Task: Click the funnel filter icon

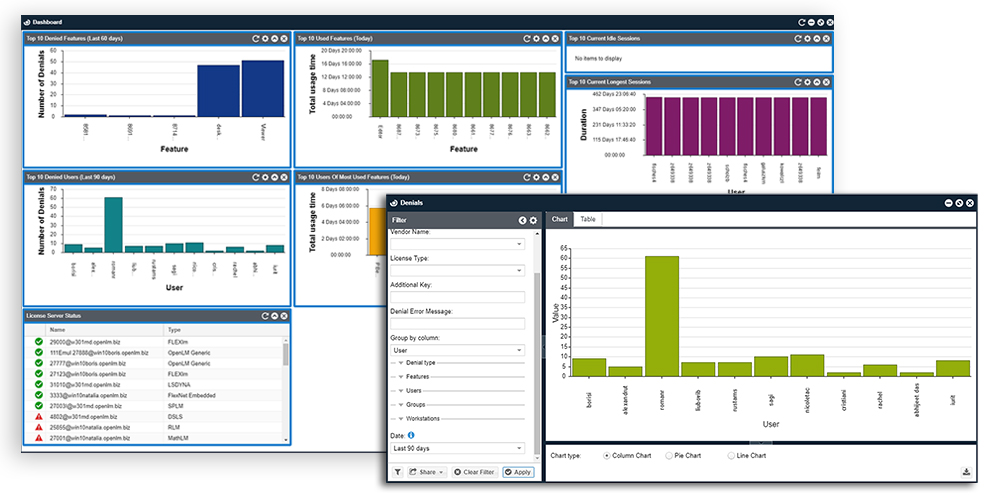Action: [x=397, y=472]
